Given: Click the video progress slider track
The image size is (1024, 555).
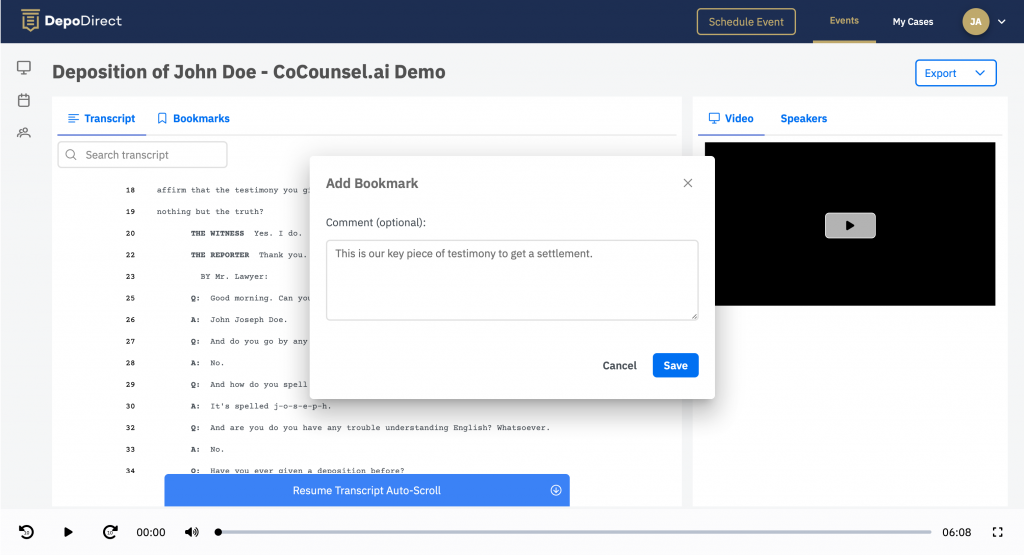Looking at the screenshot, I should click(x=573, y=532).
